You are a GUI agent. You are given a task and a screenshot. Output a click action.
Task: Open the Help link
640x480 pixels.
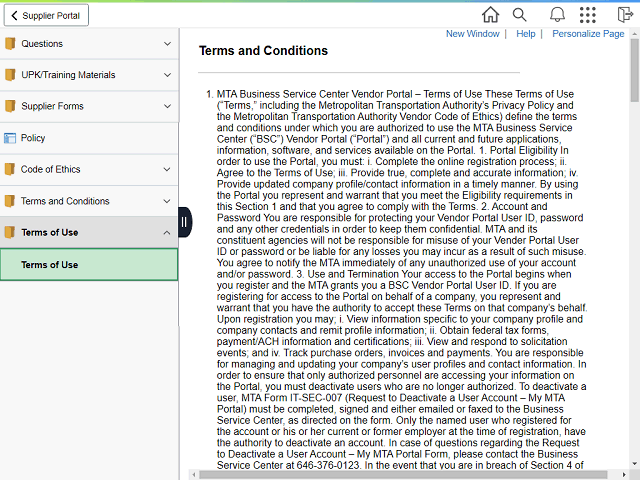pos(526,34)
